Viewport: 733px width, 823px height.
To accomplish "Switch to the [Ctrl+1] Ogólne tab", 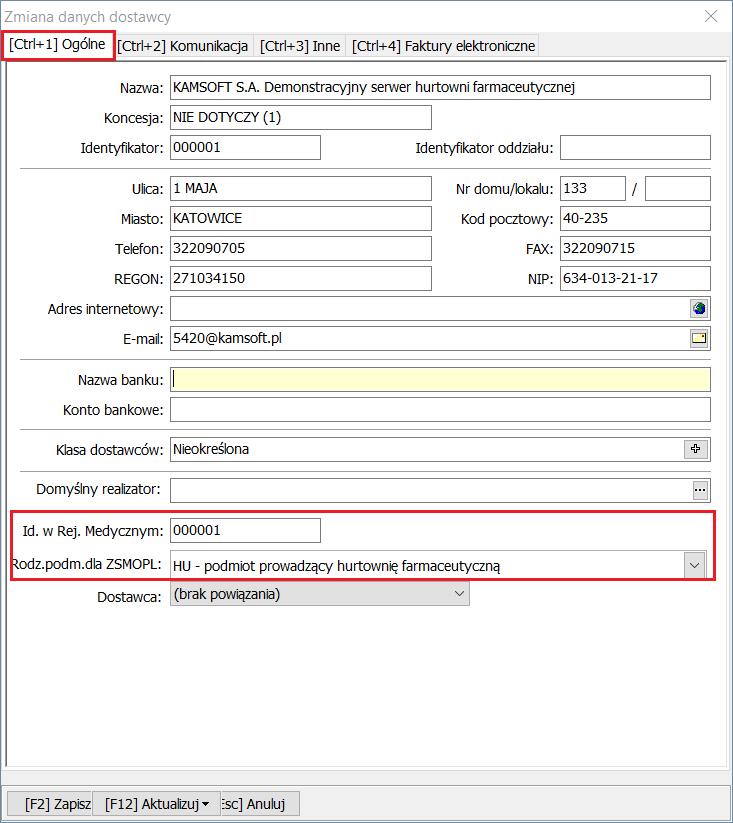I will [57, 45].
